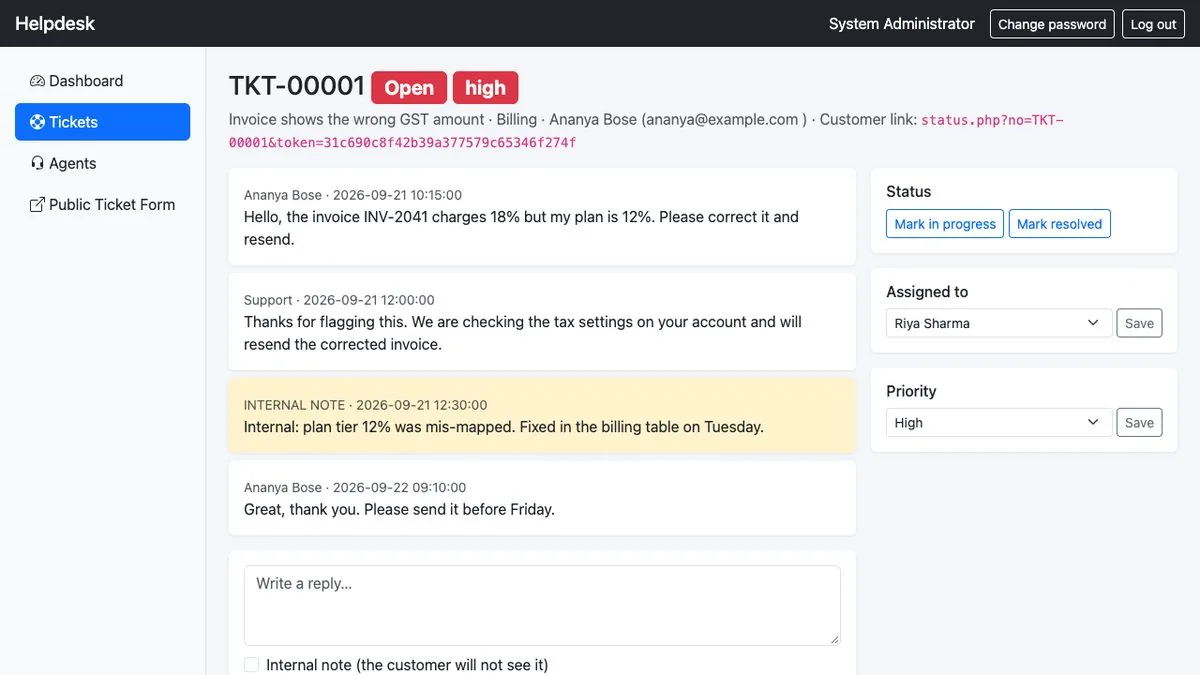Screen dimensions: 1200x675
Task: Click the resize handle of the reply box
Action: (x=834, y=639)
